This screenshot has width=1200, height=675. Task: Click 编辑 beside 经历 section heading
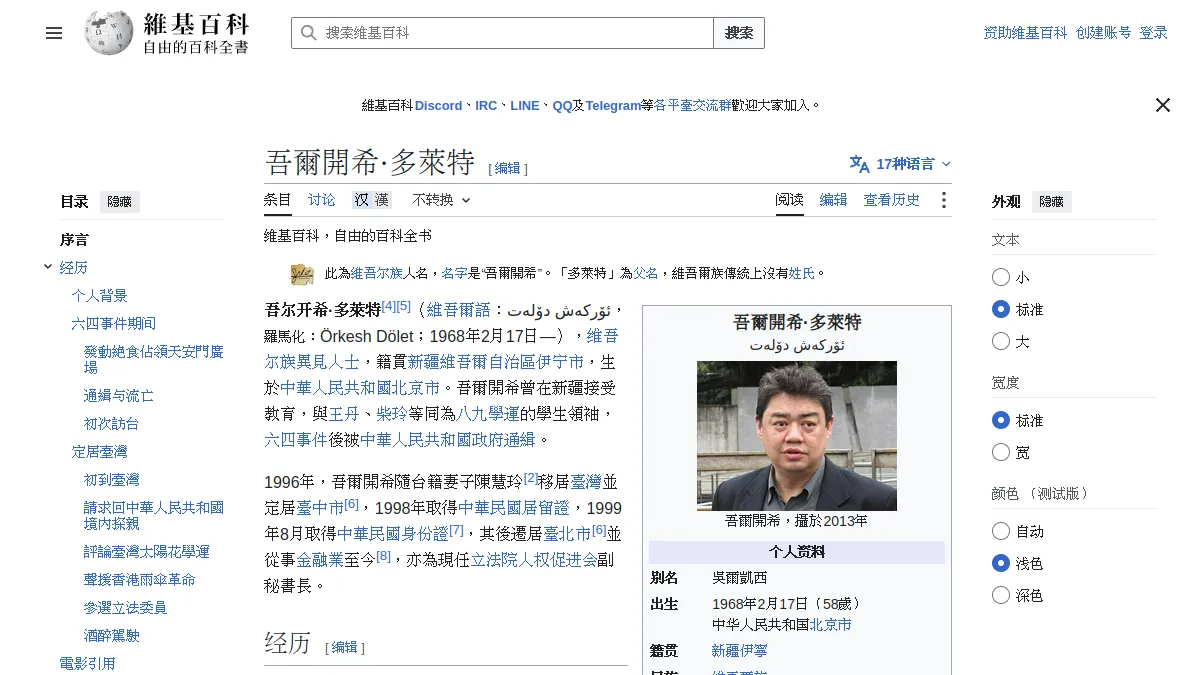345,648
